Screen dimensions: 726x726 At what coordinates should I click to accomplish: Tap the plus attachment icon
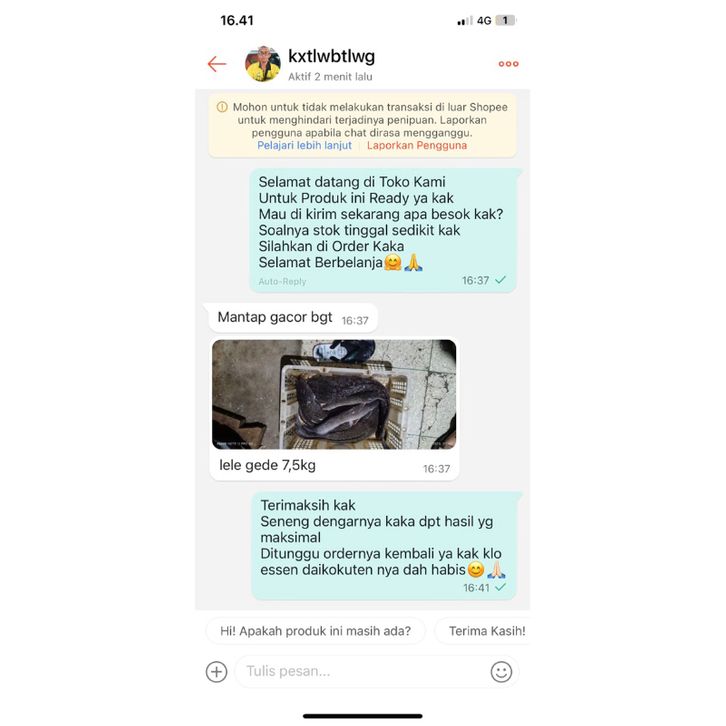pos(216,672)
